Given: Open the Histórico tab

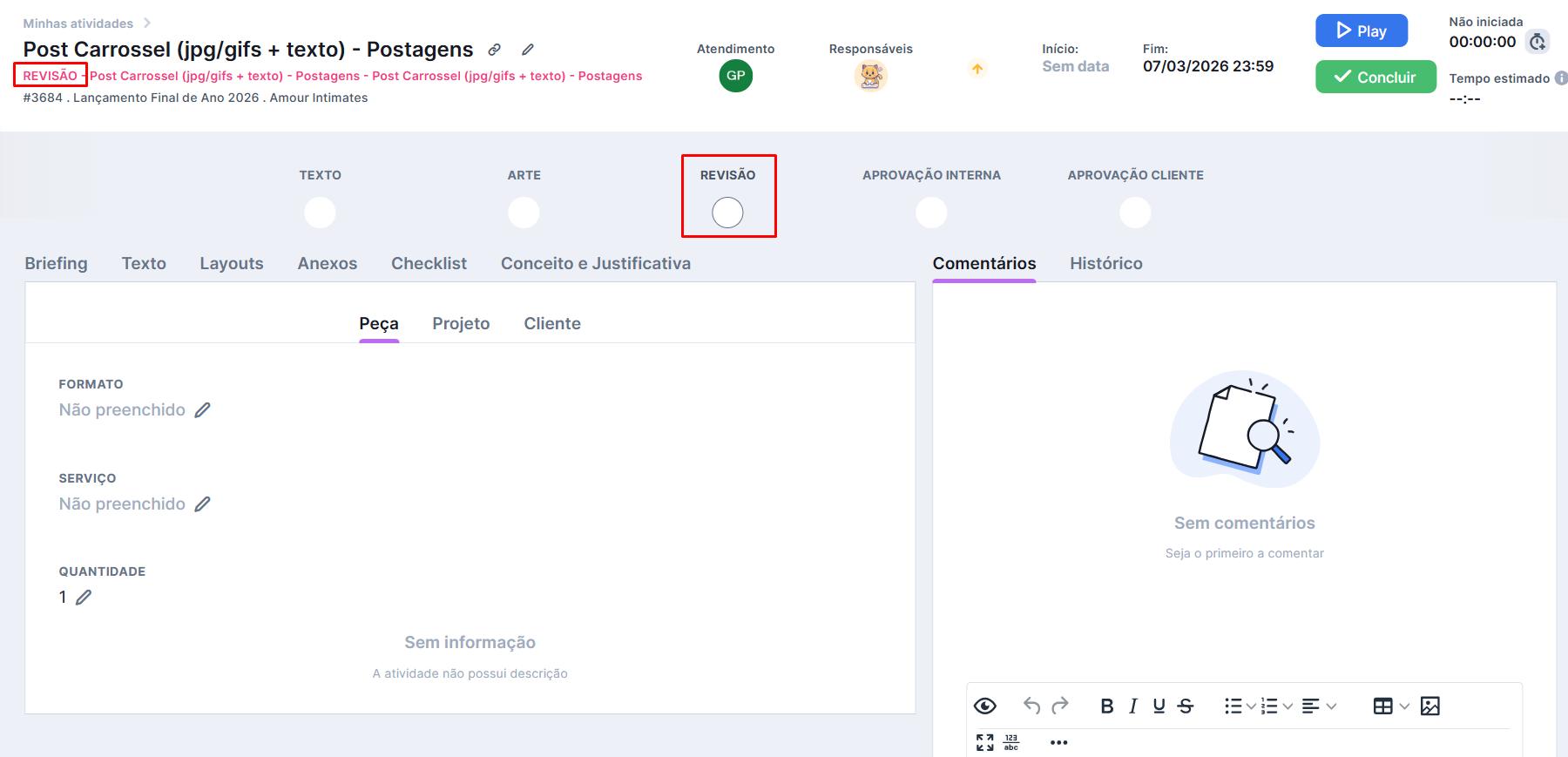Looking at the screenshot, I should [x=1105, y=263].
